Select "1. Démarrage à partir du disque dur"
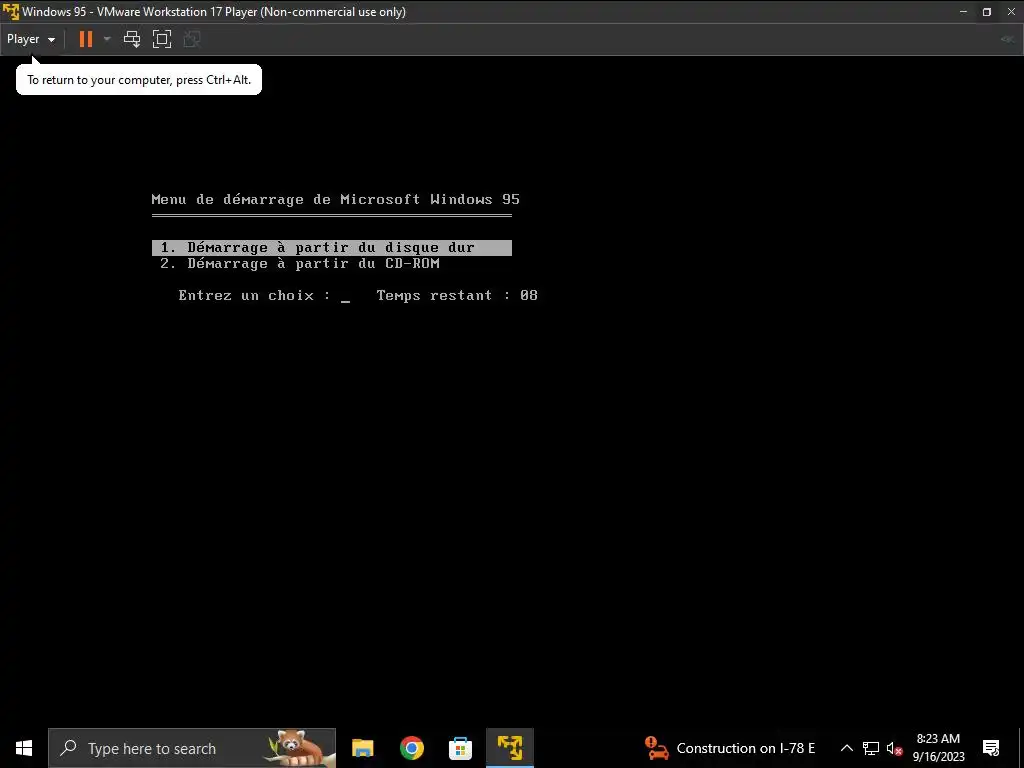1024x768 pixels. click(332, 248)
